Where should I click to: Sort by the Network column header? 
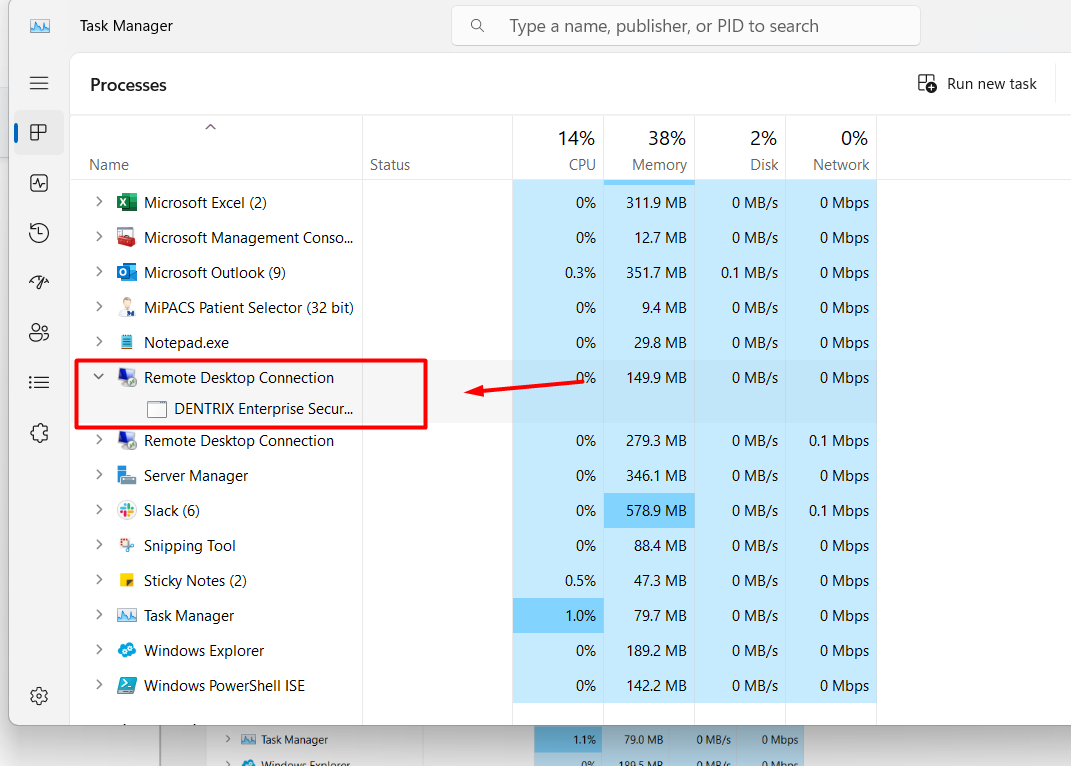[x=831, y=150]
